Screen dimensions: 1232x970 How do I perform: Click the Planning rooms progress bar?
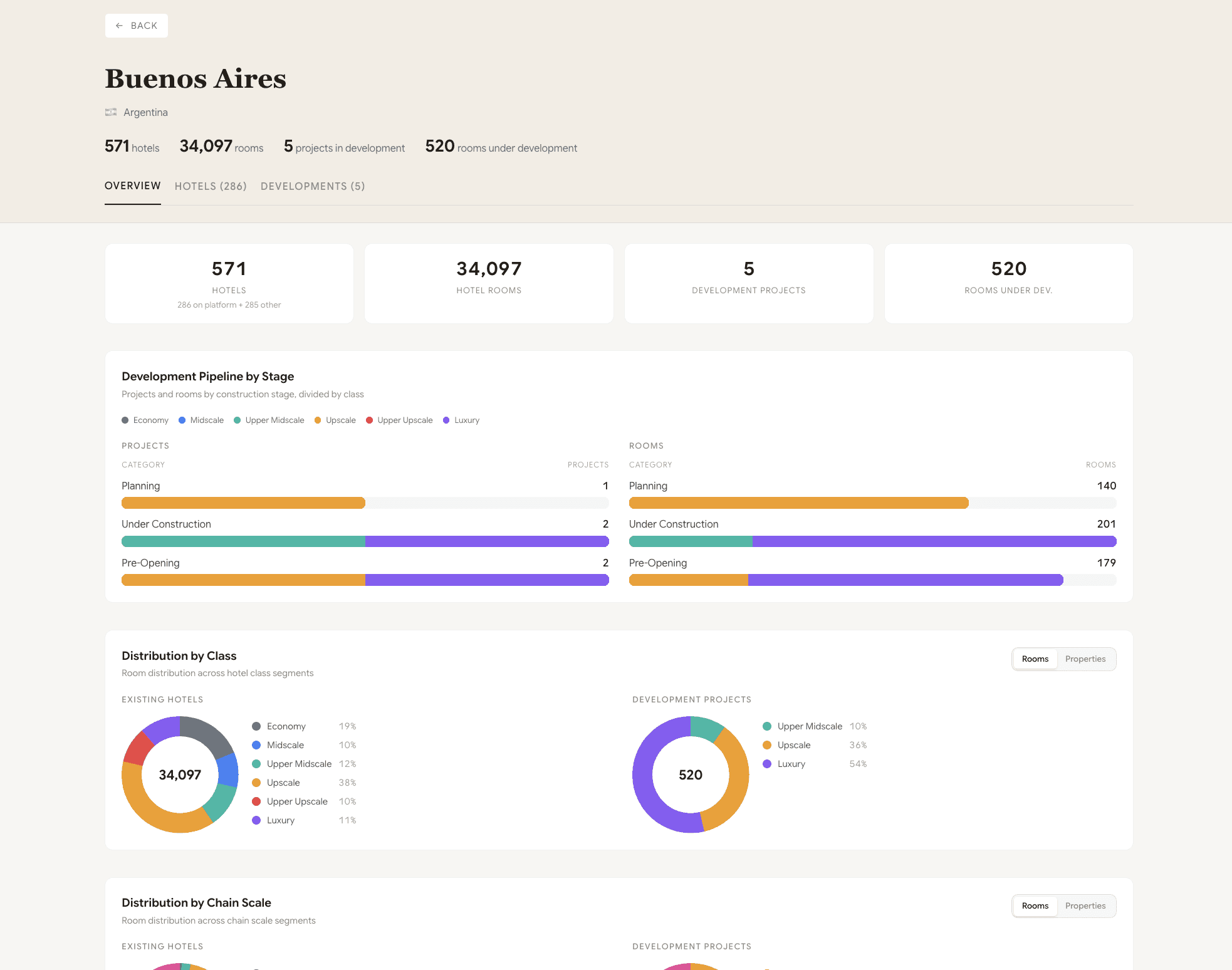(872, 503)
